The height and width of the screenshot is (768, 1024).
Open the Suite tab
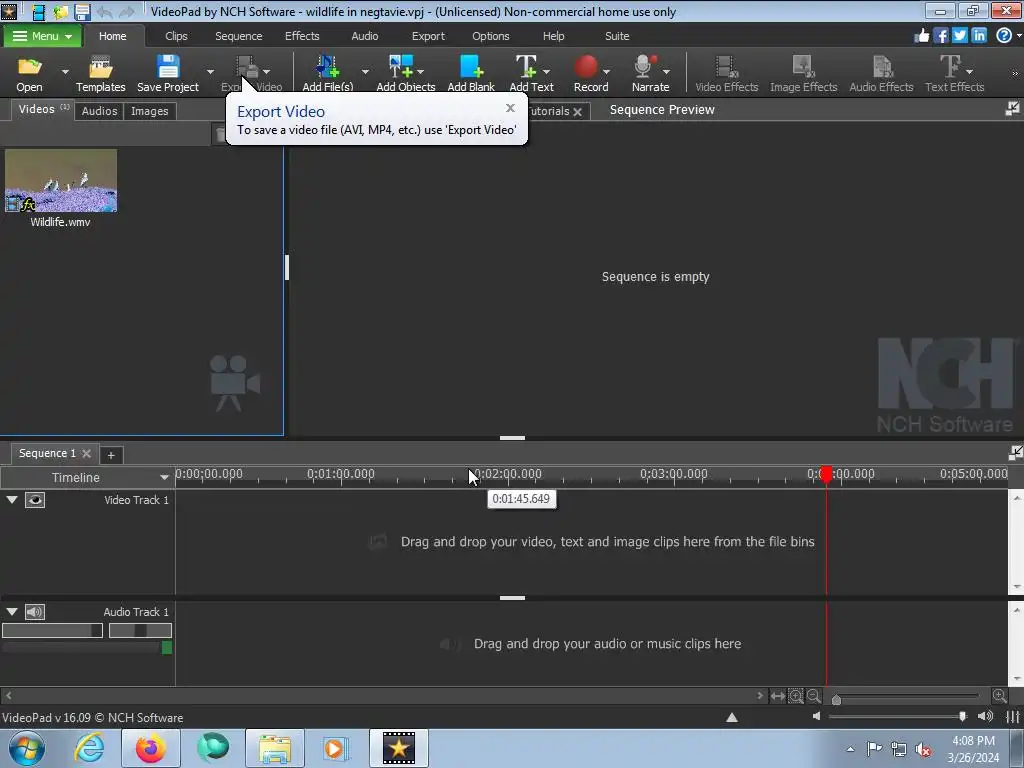click(617, 36)
